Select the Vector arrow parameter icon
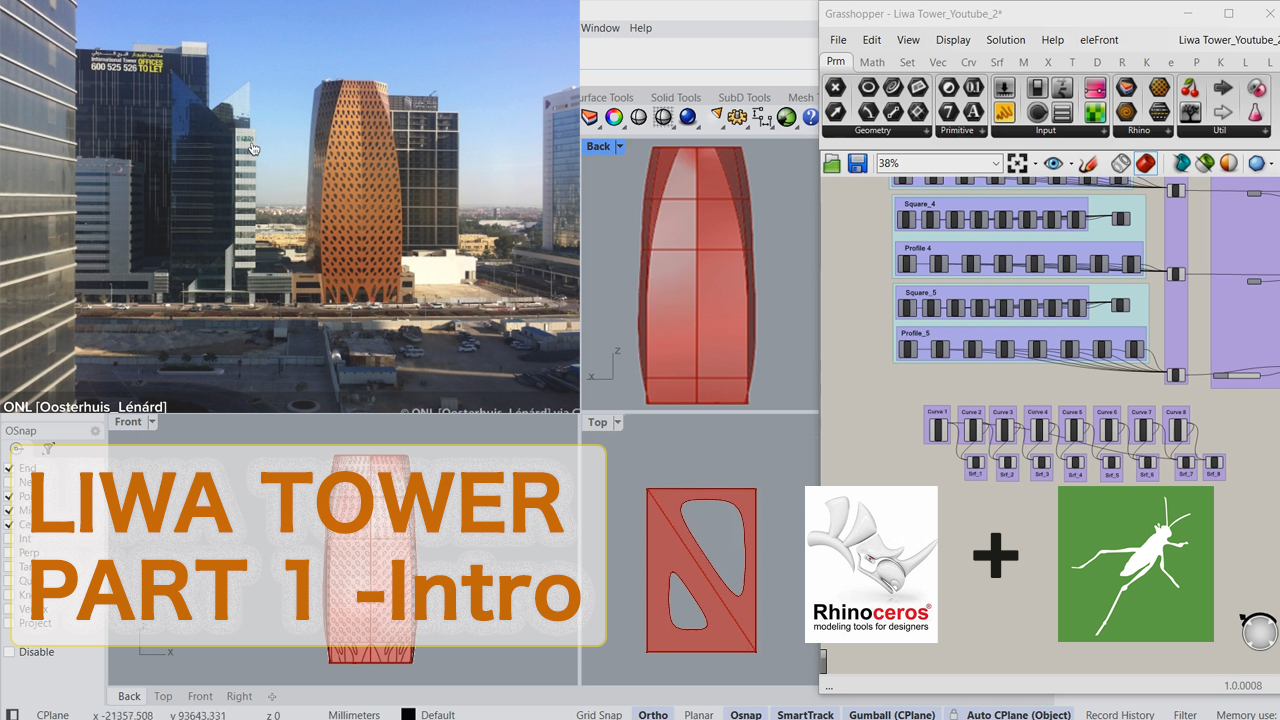This screenshot has width=1280, height=720. coord(835,112)
